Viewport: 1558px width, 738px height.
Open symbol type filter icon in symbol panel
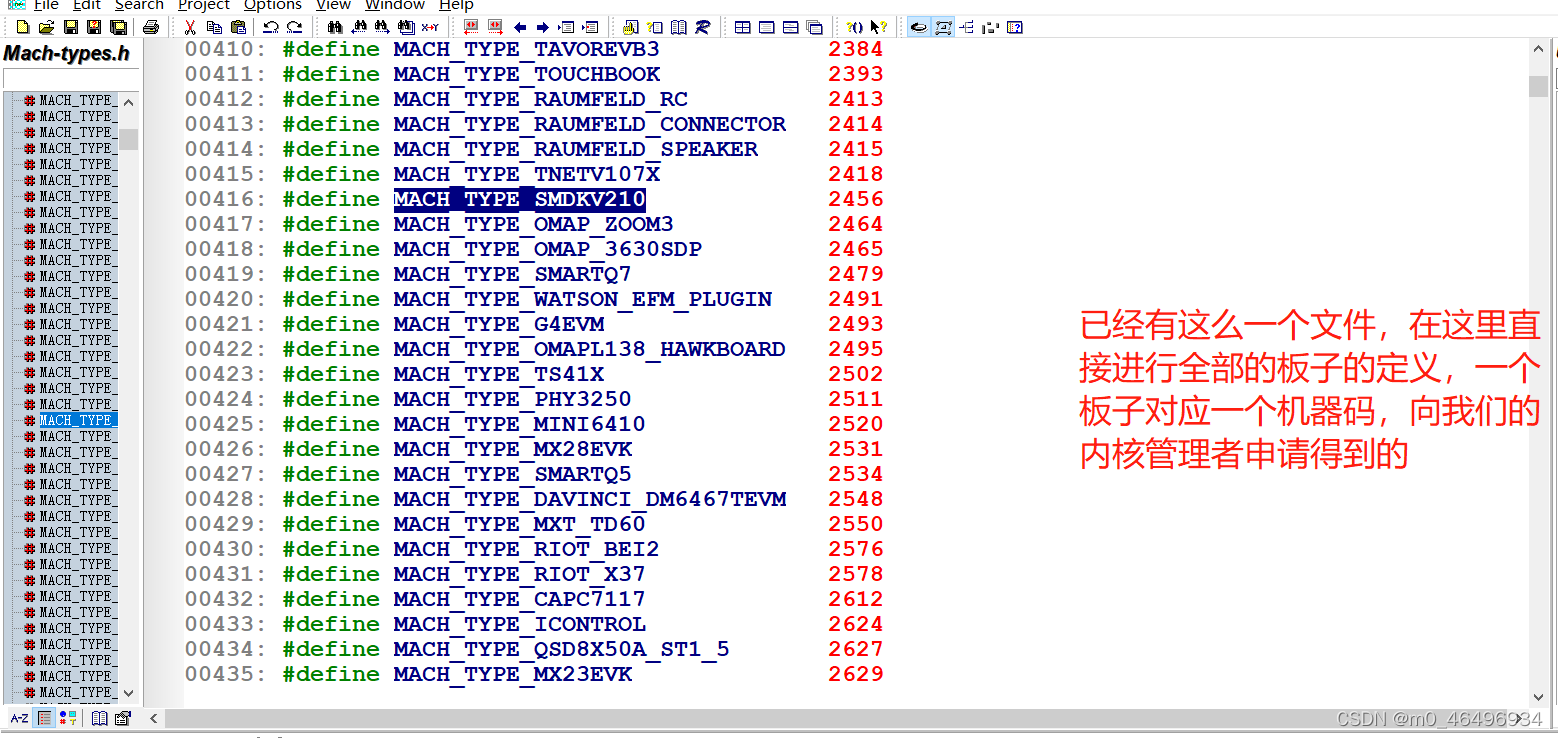pos(68,718)
